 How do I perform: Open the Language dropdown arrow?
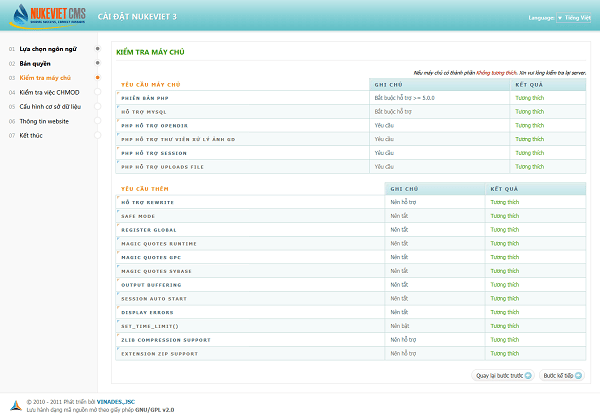[x=559, y=18]
